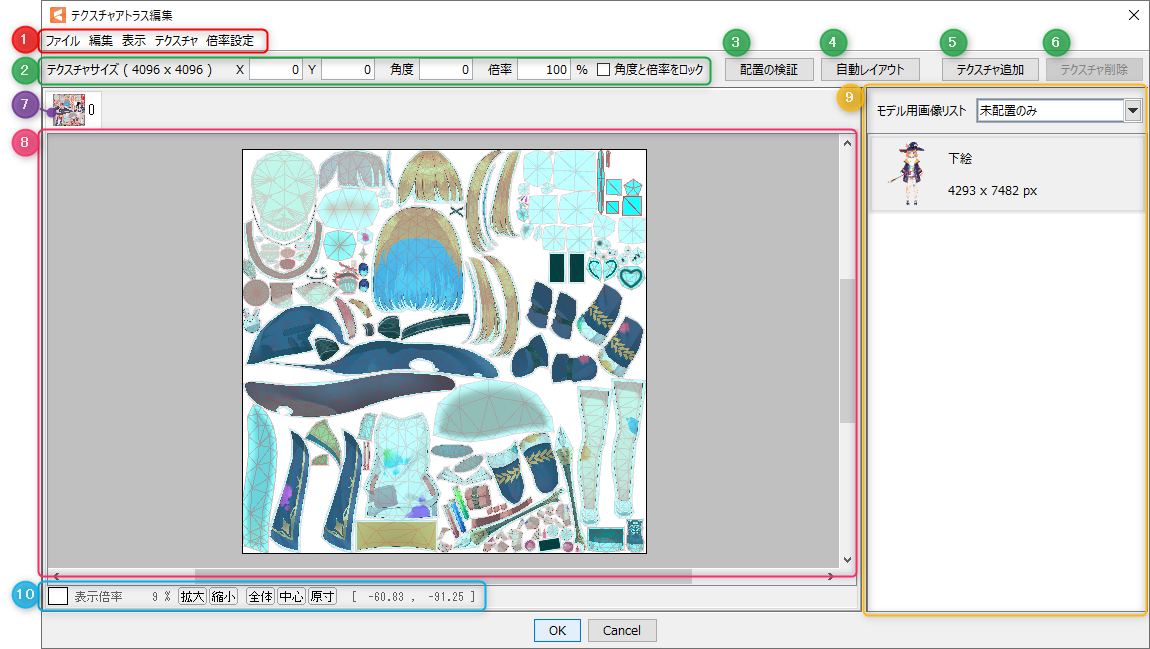
Task: Click the テクスチャ追加 button
Action: 990,70
